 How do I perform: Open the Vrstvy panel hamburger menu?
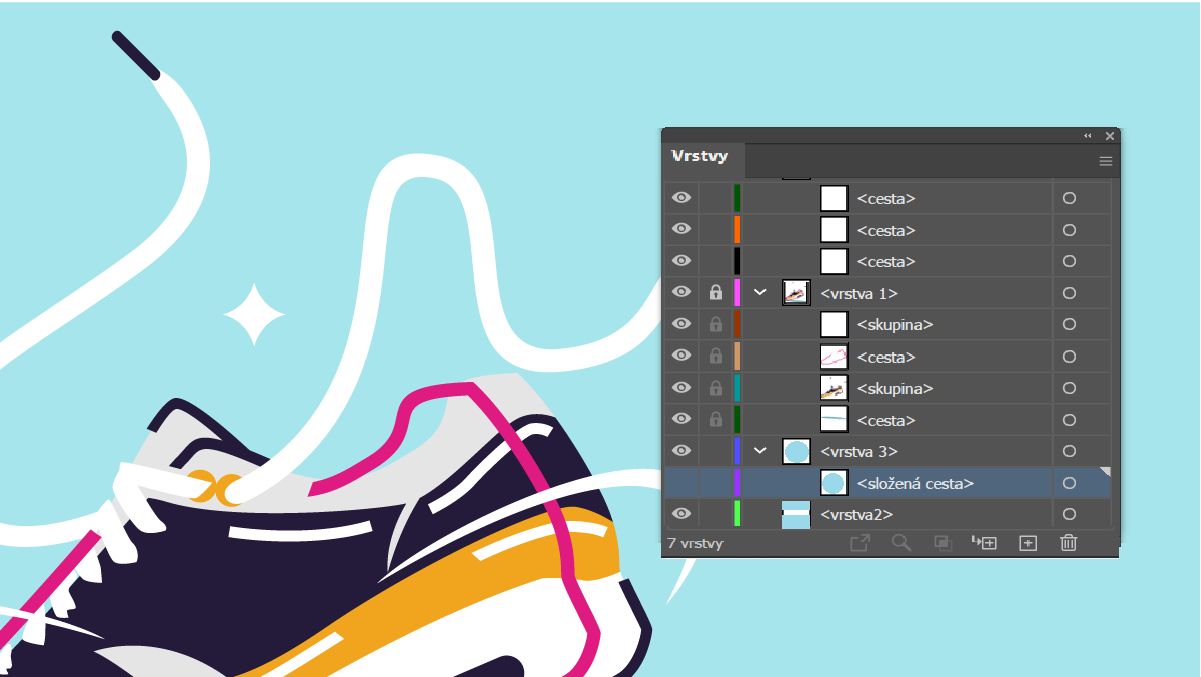pos(1105,161)
